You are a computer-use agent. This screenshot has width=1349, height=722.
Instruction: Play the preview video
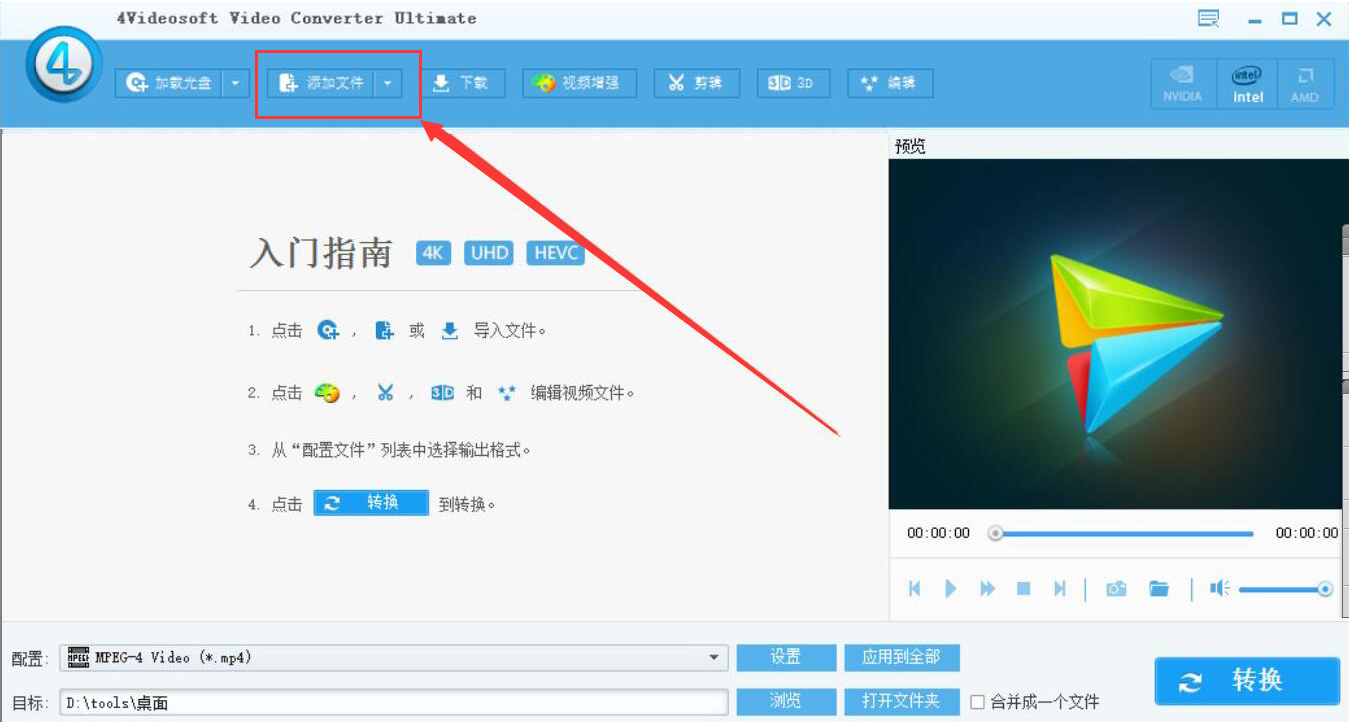coord(951,589)
